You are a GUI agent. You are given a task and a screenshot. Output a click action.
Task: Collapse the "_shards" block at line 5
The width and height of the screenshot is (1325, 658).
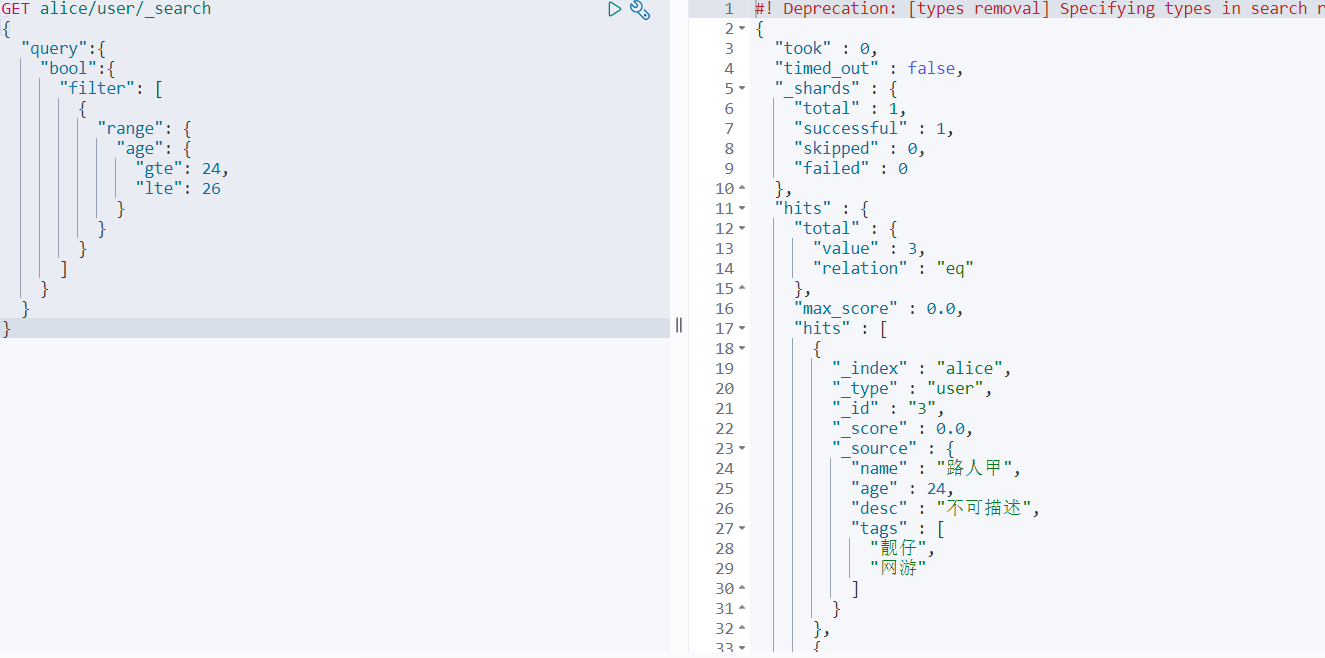click(742, 88)
